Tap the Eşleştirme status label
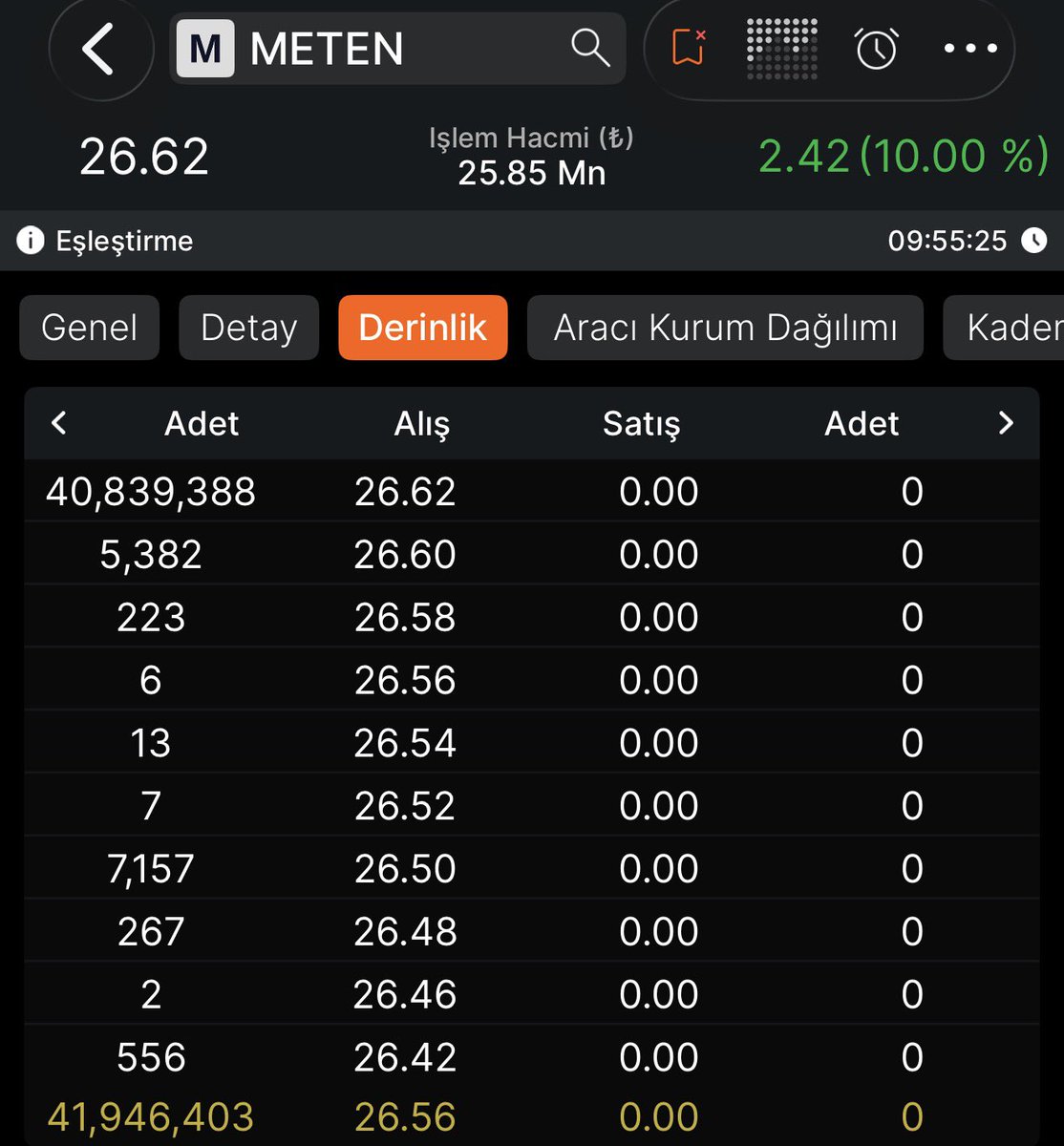The image size is (1064, 1146). (x=124, y=242)
